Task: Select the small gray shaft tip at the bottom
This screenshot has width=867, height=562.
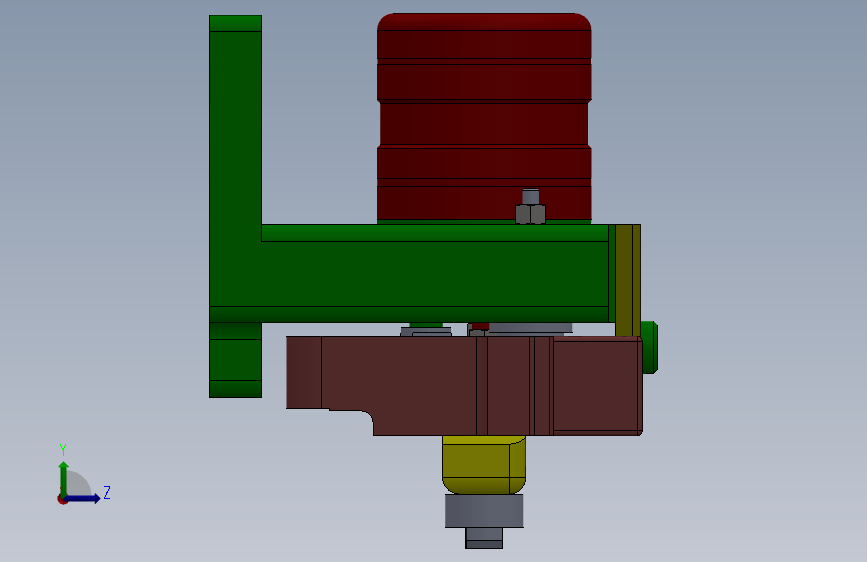Action: [484, 538]
